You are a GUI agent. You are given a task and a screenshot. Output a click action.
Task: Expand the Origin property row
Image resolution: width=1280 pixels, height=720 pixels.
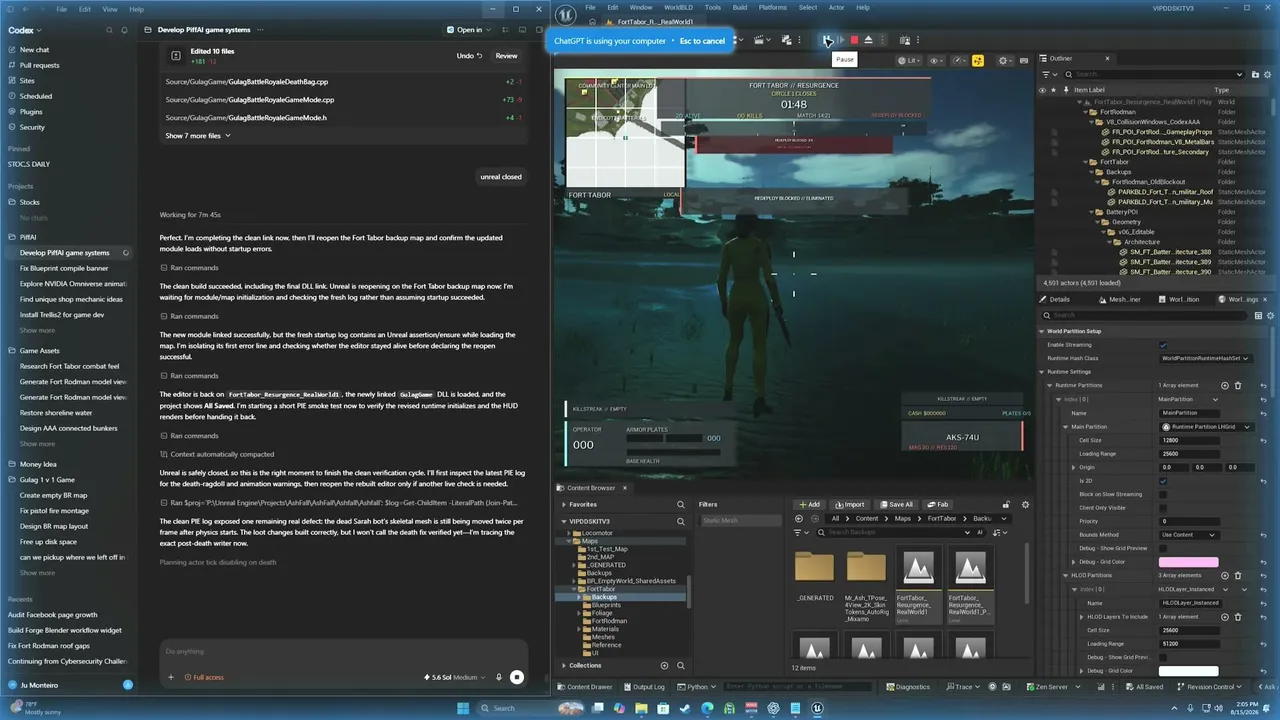1072,467
